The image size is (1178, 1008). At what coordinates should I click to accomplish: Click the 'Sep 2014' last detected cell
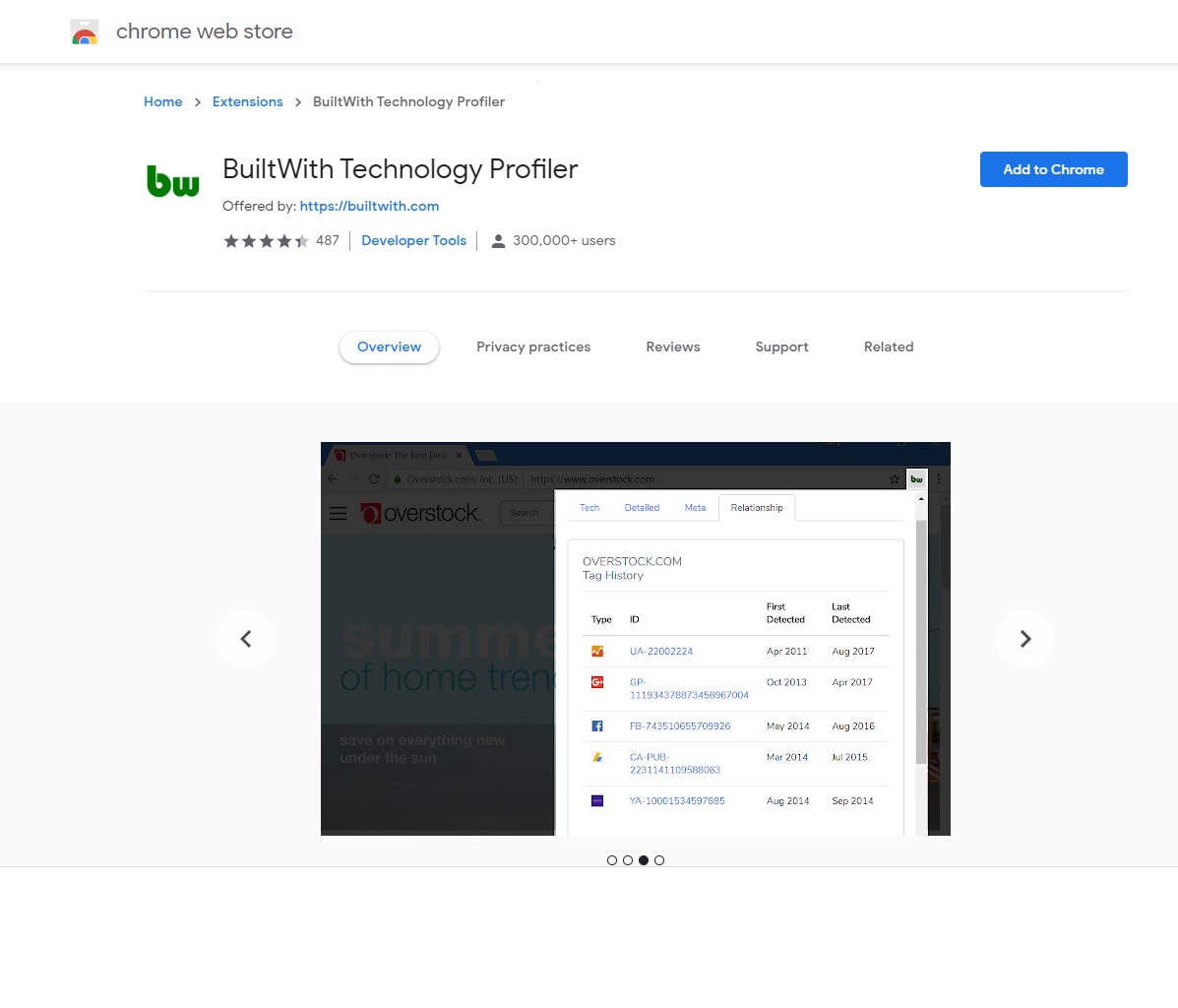(852, 800)
